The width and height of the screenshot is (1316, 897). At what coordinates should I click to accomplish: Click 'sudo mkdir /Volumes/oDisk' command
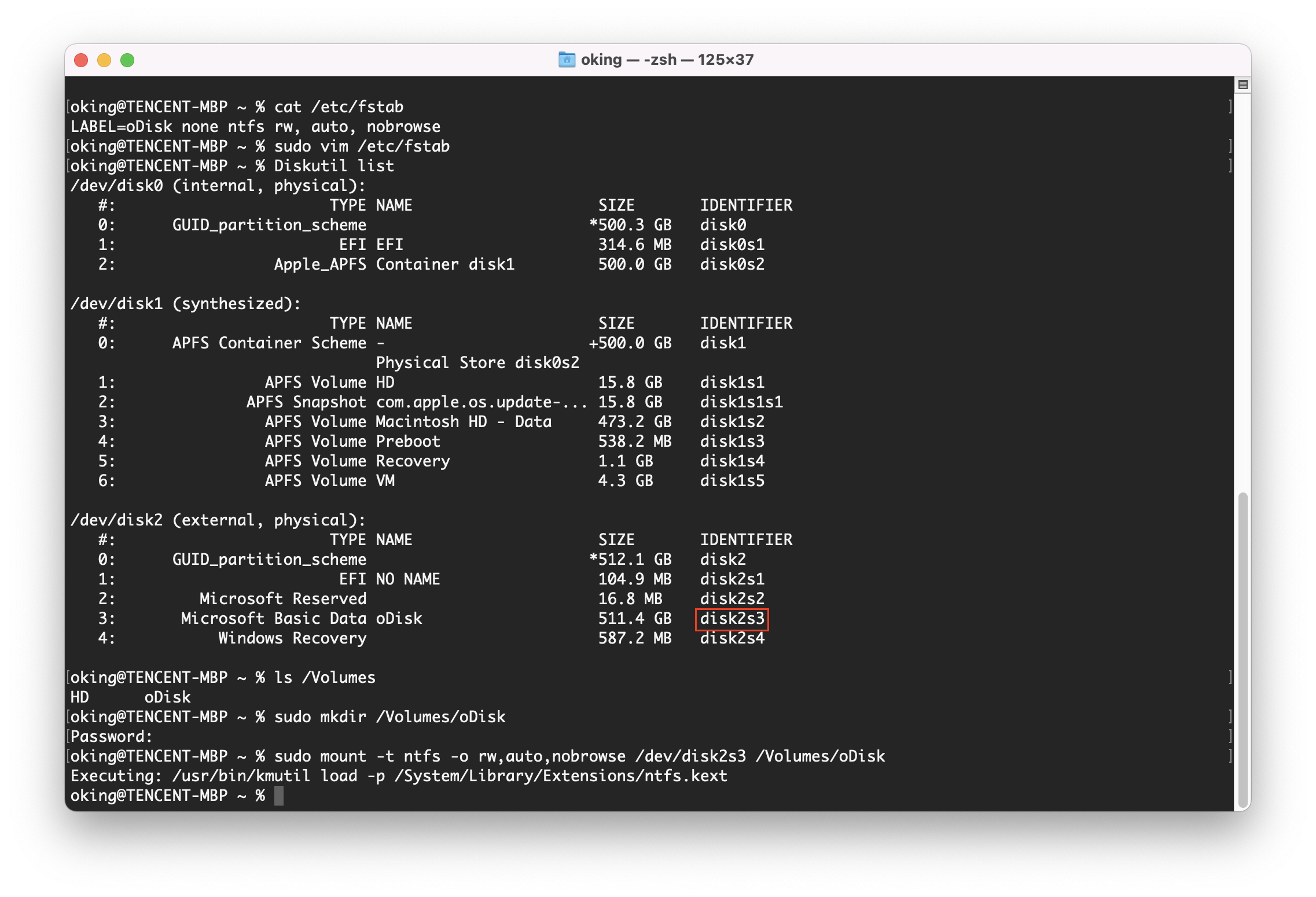click(x=389, y=717)
